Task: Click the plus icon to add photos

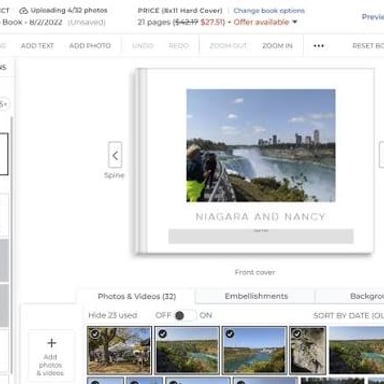Action: 52,343
